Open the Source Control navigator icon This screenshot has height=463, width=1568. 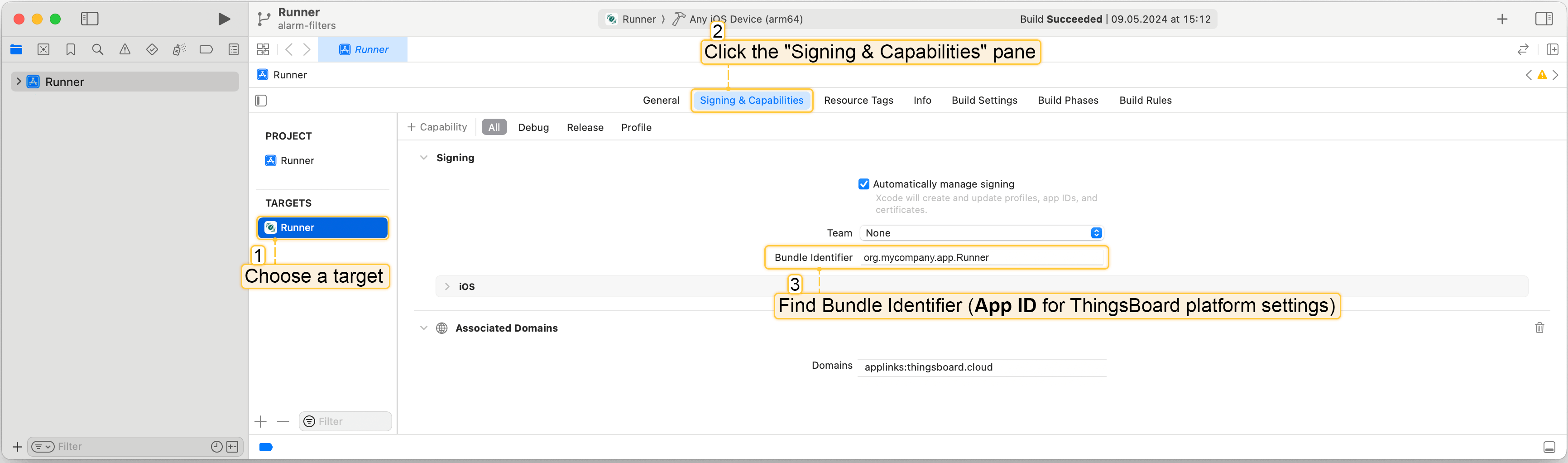(x=43, y=50)
